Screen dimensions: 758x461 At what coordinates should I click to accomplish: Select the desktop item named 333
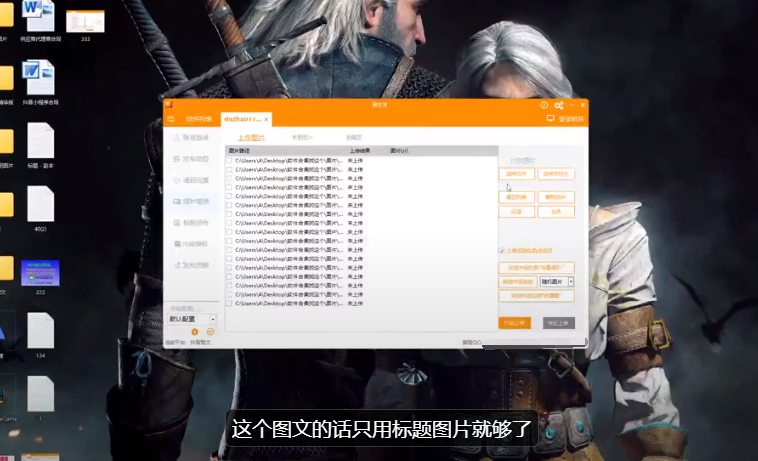click(x=85, y=25)
